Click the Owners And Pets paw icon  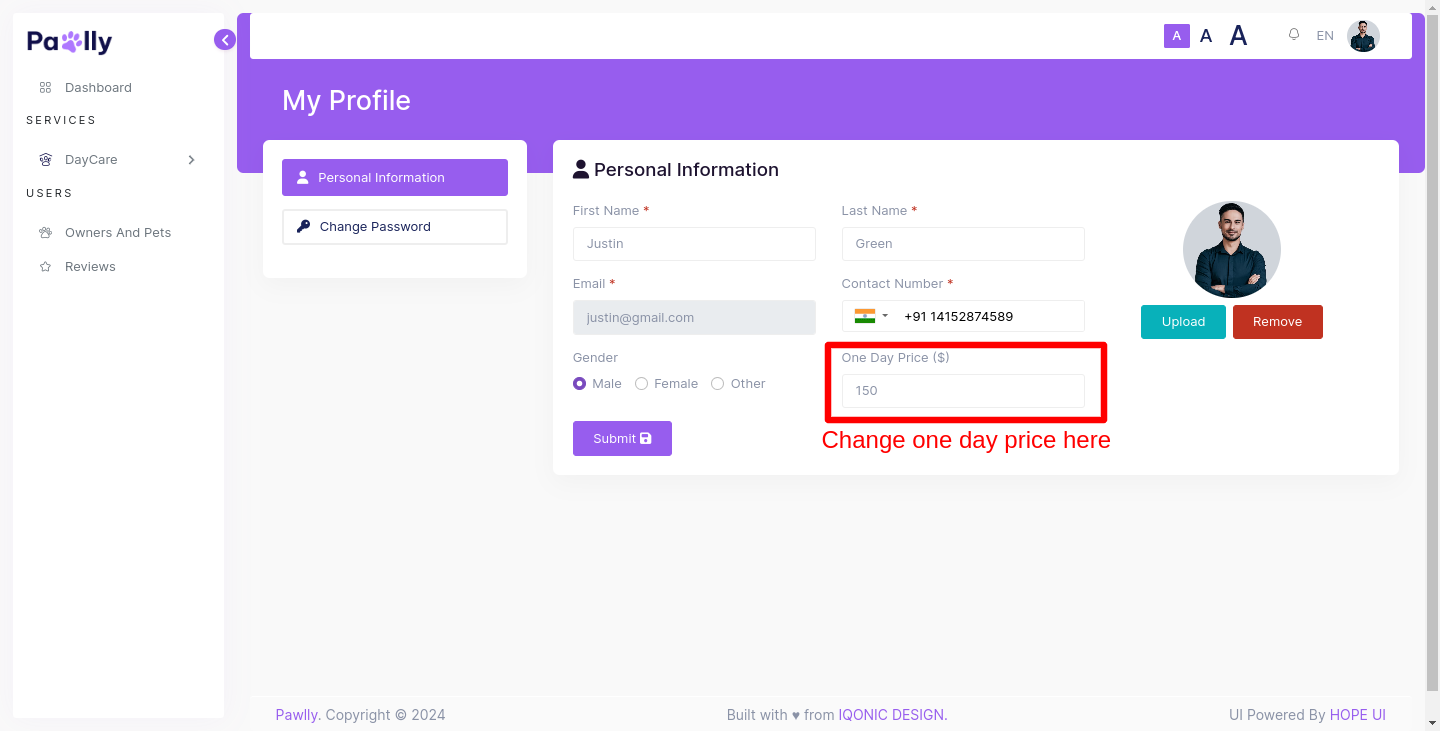pyautogui.click(x=45, y=233)
